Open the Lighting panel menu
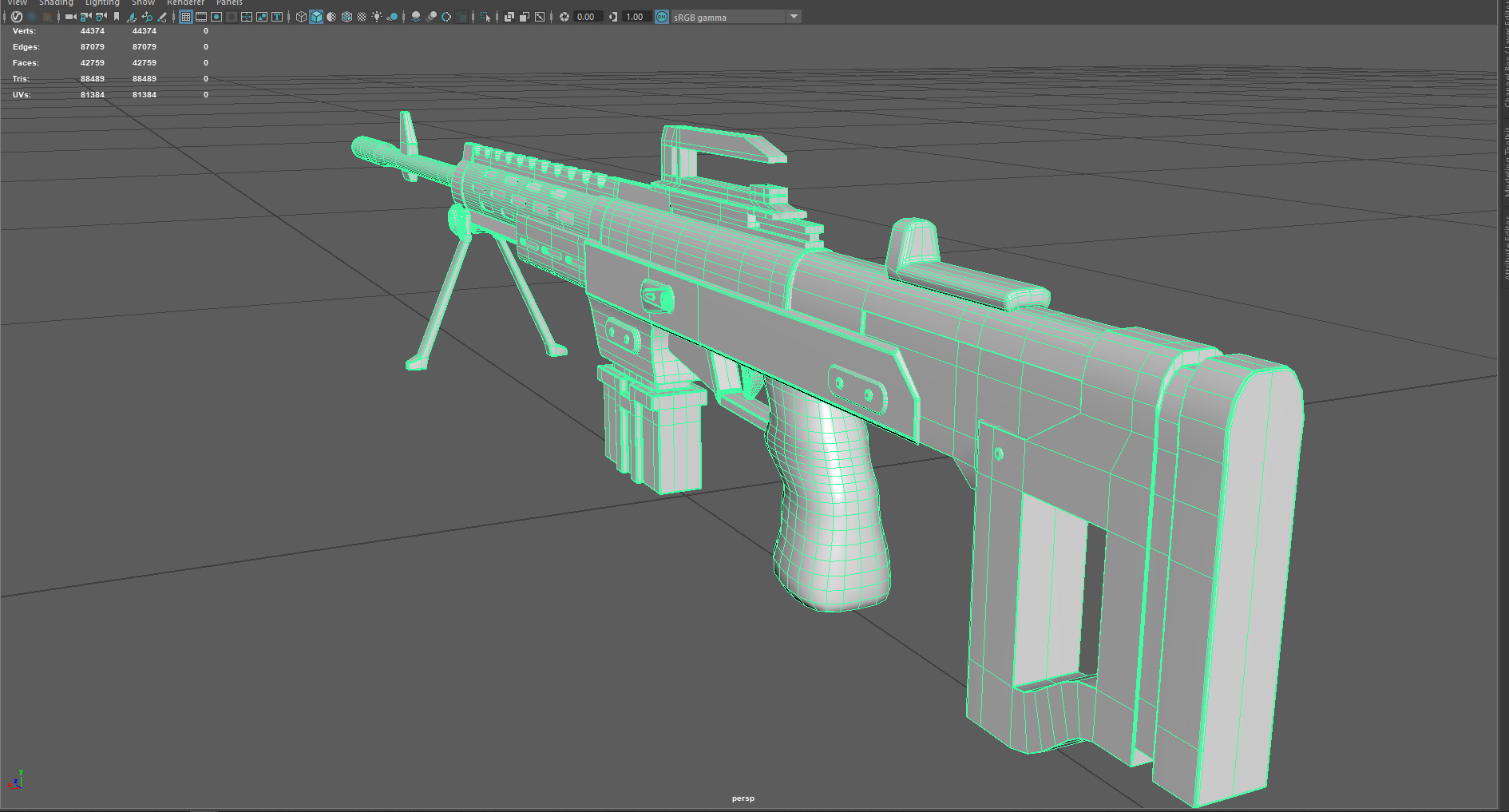The height and width of the screenshot is (812, 1509). point(102,3)
